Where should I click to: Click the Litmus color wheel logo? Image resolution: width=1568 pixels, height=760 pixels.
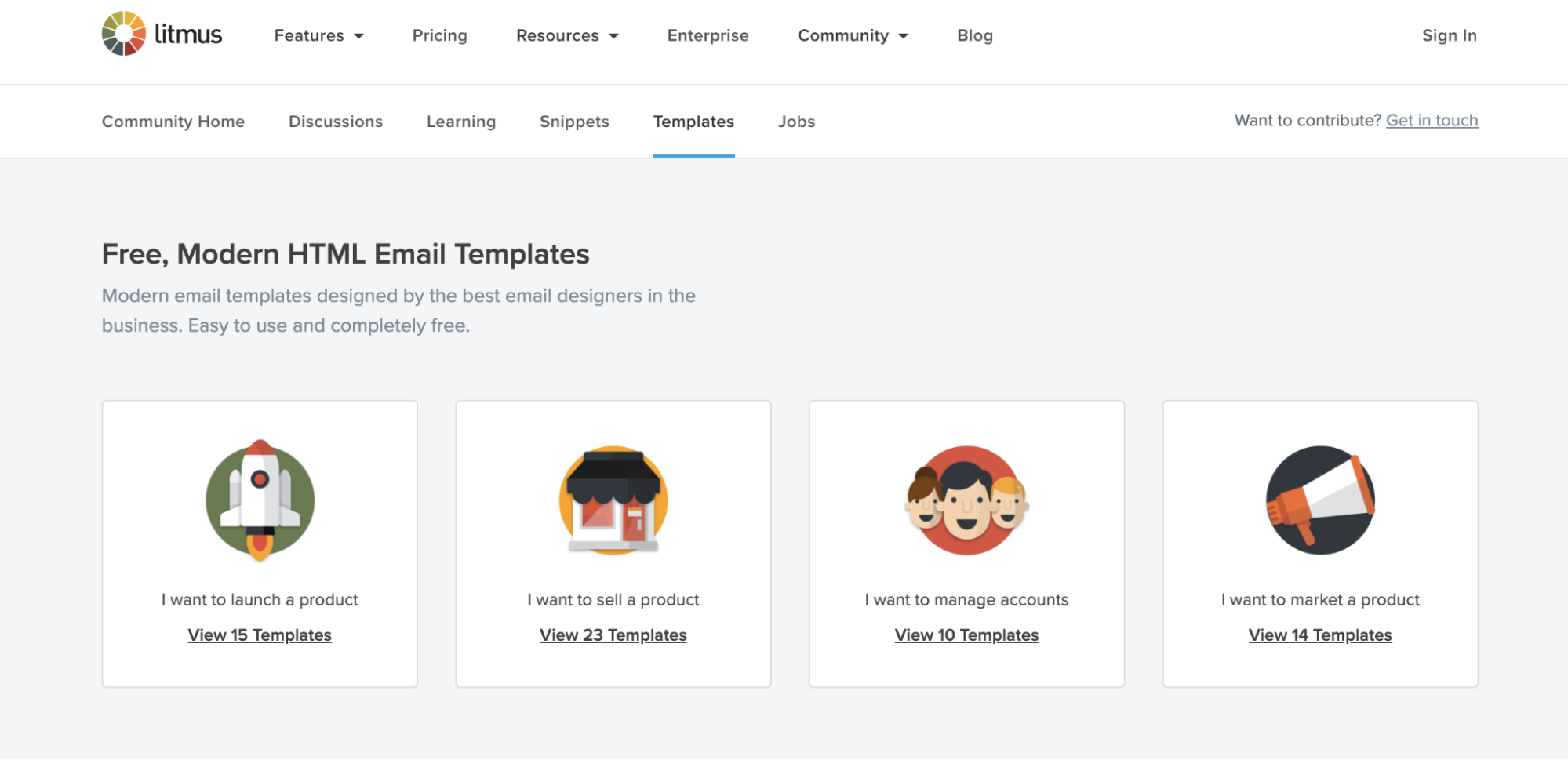pyautogui.click(x=124, y=34)
